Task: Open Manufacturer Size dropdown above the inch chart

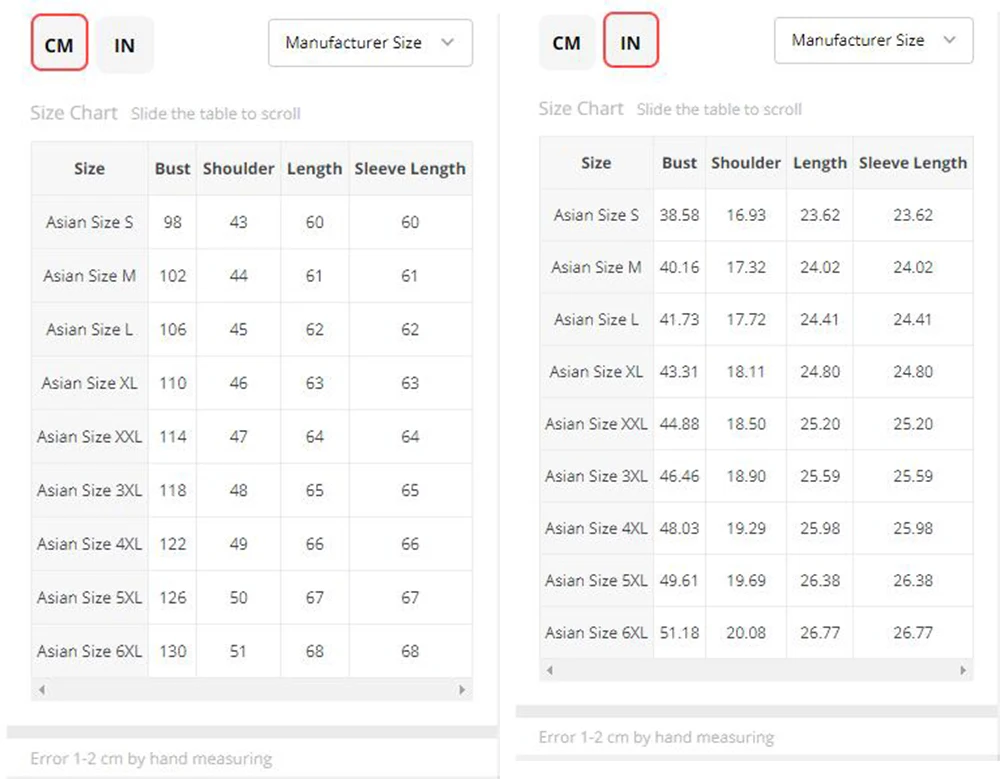Action: click(x=873, y=41)
